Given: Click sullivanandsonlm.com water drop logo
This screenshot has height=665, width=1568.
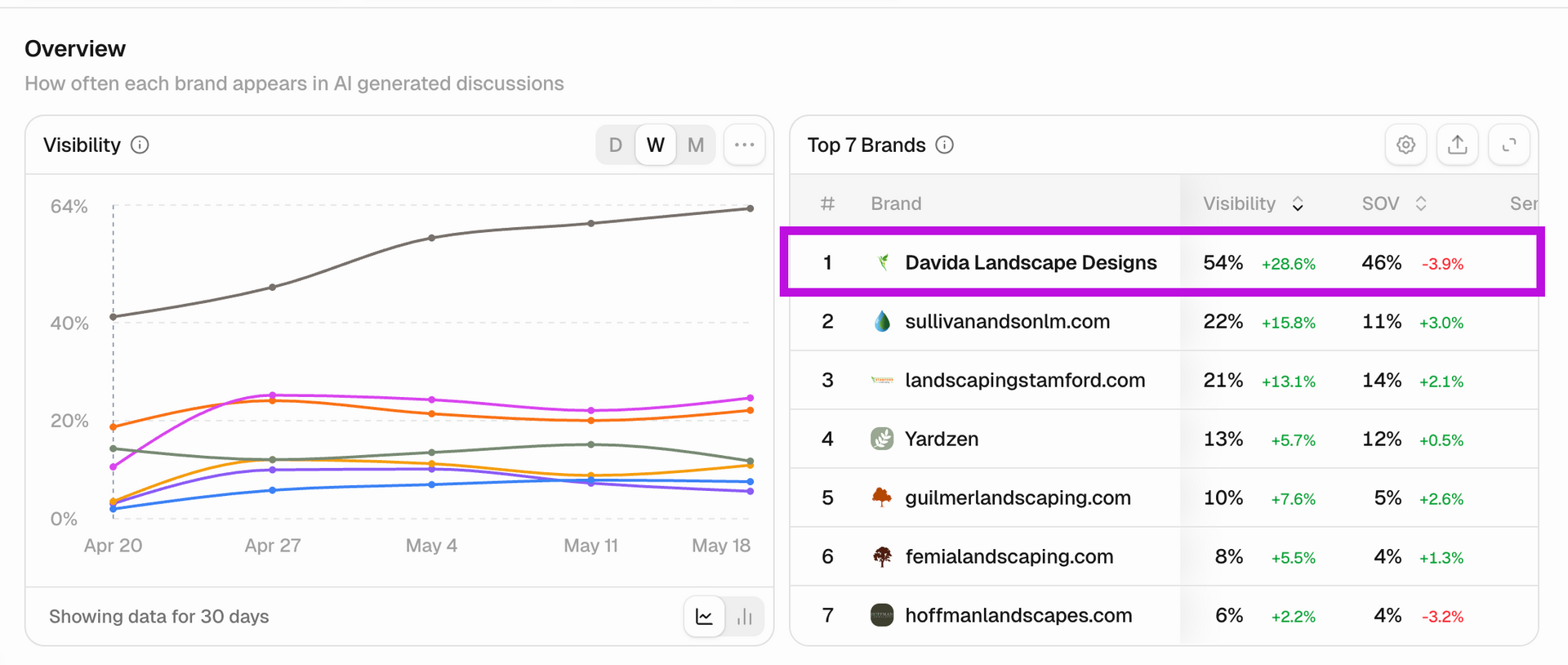Looking at the screenshot, I should (x=882, y=321).
